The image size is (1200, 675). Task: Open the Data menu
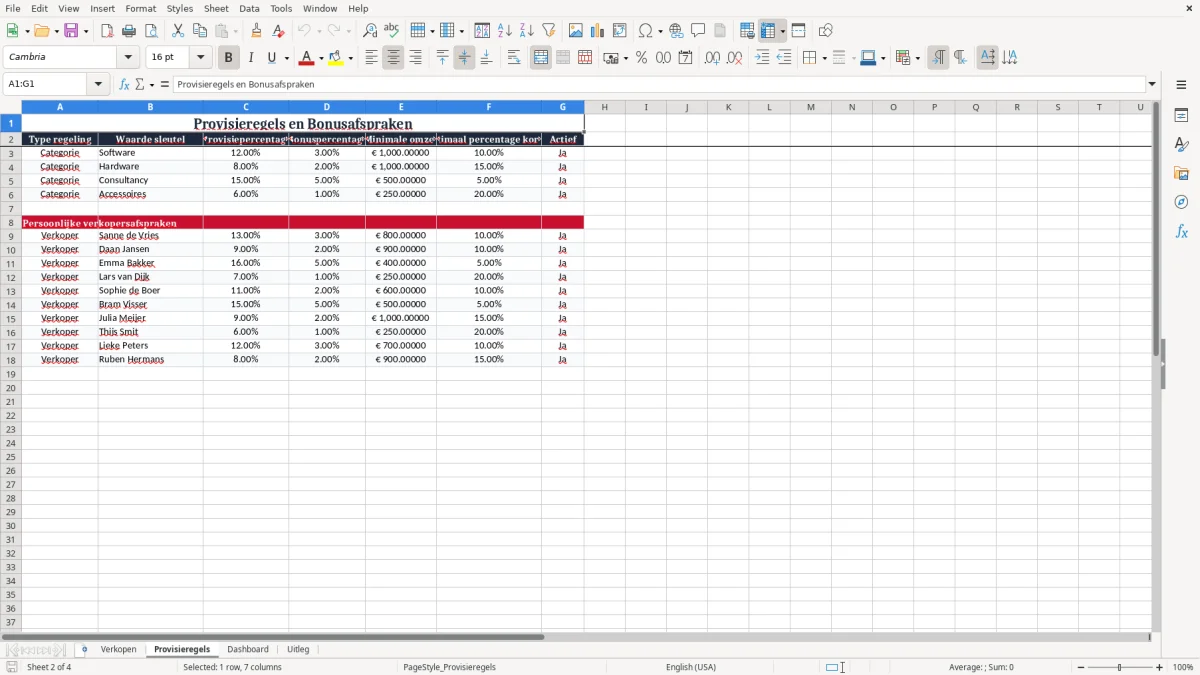click(249, 8)
